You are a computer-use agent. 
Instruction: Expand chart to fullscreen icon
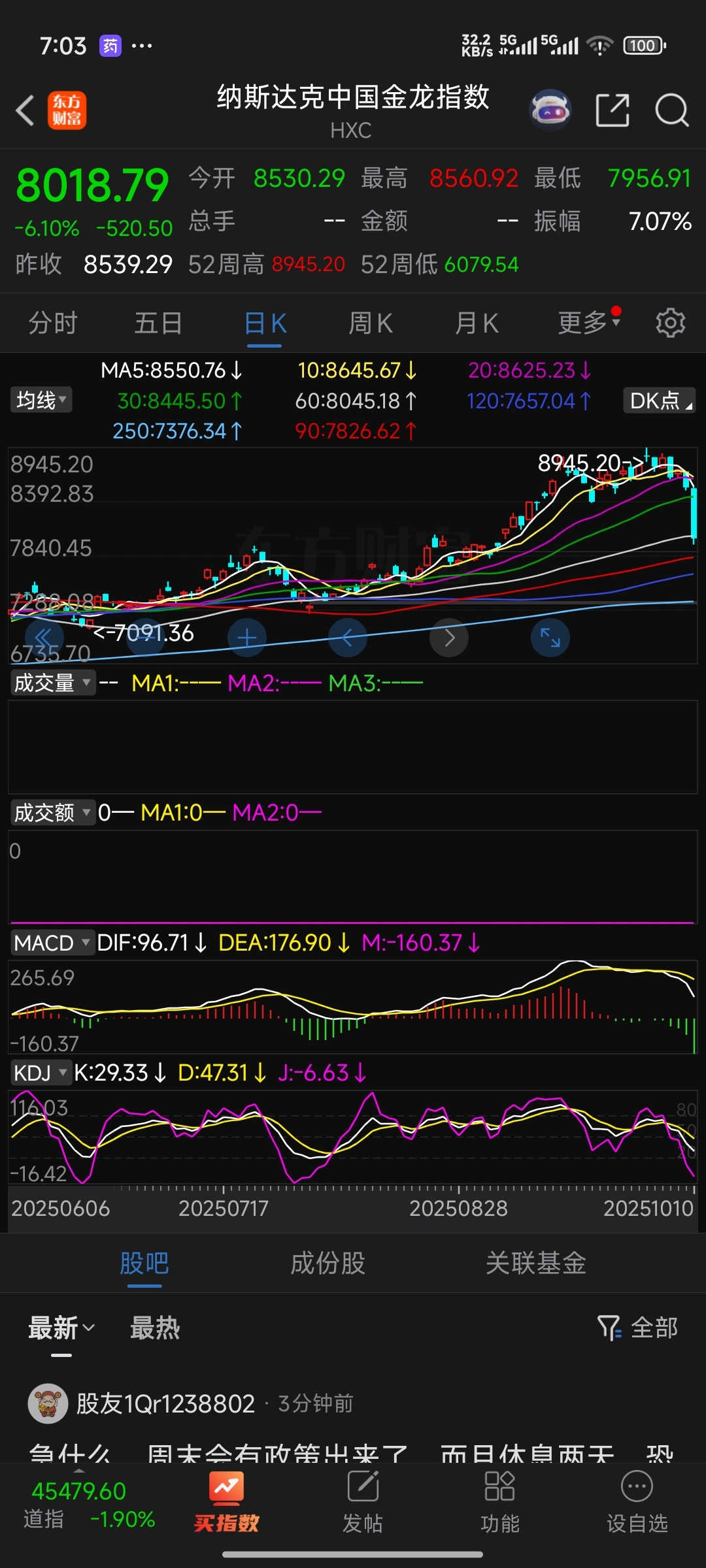[550, 638]
